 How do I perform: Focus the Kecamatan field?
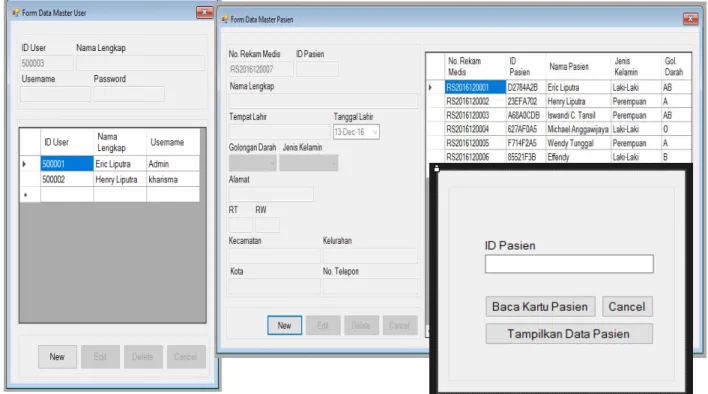[x=275, y=255]
